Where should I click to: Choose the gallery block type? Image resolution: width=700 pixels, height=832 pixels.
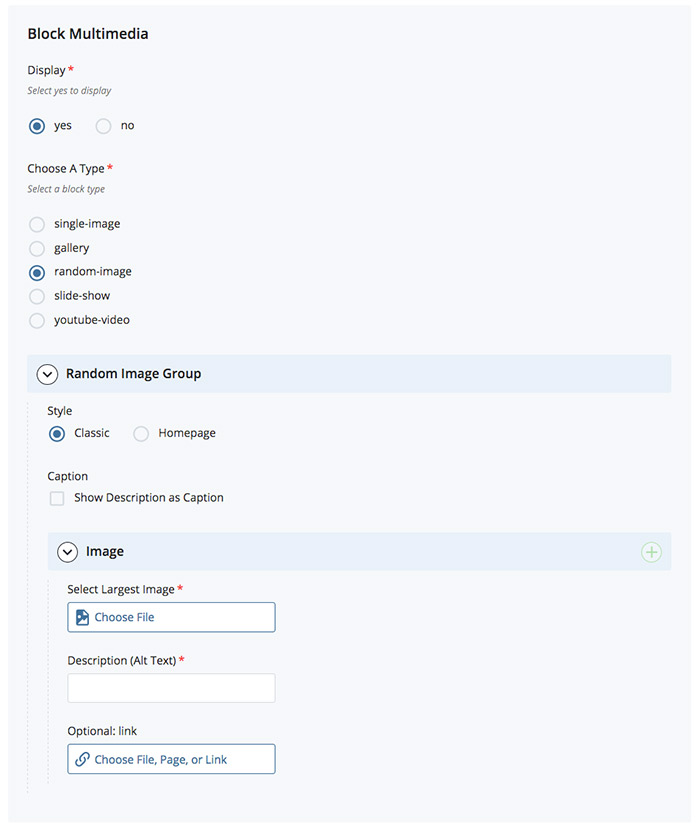pyautogui.click(x=37, y=248)
